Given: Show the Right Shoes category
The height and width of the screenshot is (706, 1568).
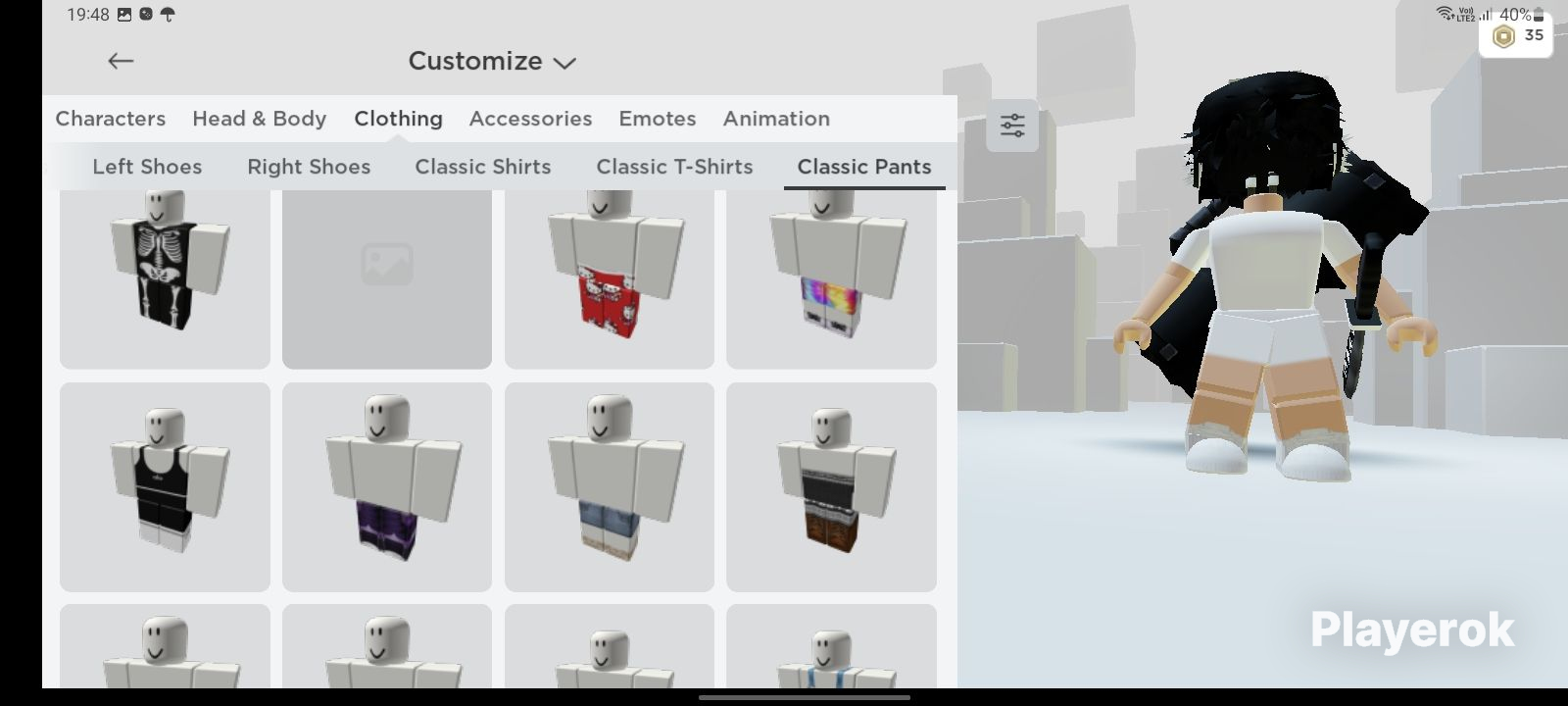Looking at the screenshot, I should point(309,167).
